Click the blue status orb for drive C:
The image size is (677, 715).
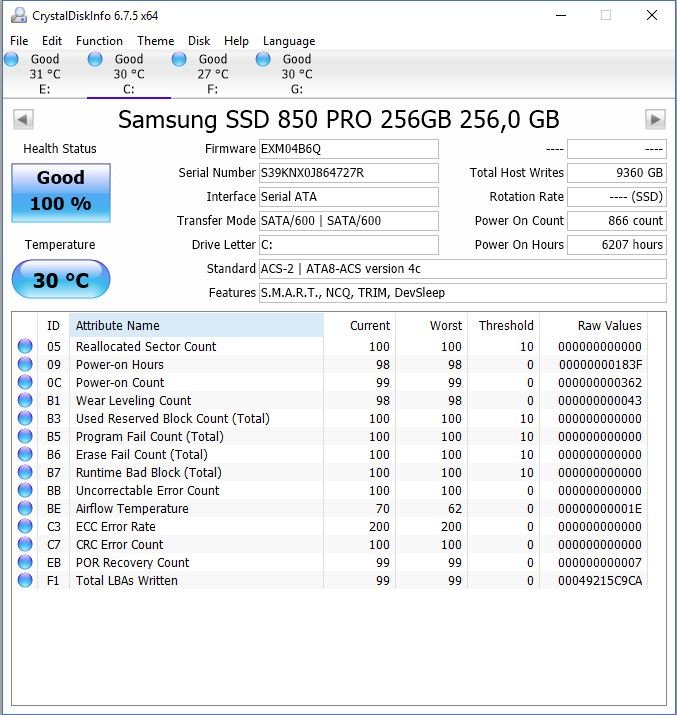tap(95, 59)
